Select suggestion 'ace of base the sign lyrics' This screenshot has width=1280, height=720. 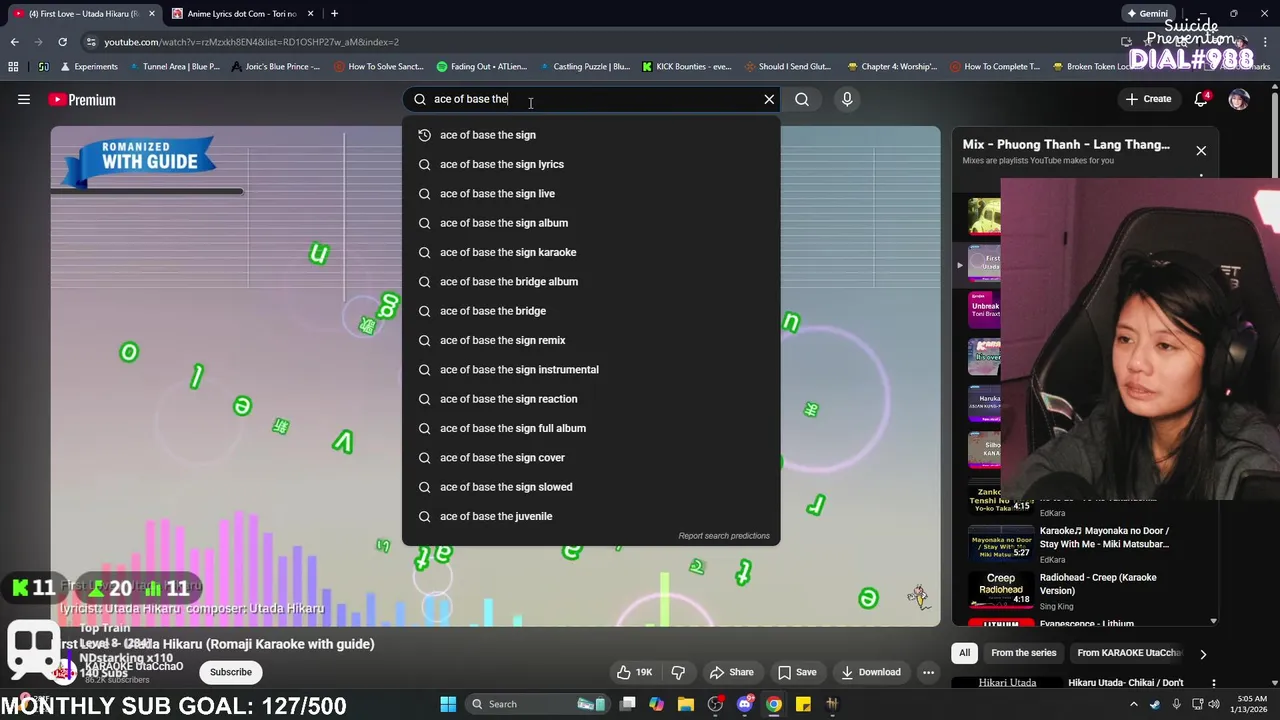[590, 164]
